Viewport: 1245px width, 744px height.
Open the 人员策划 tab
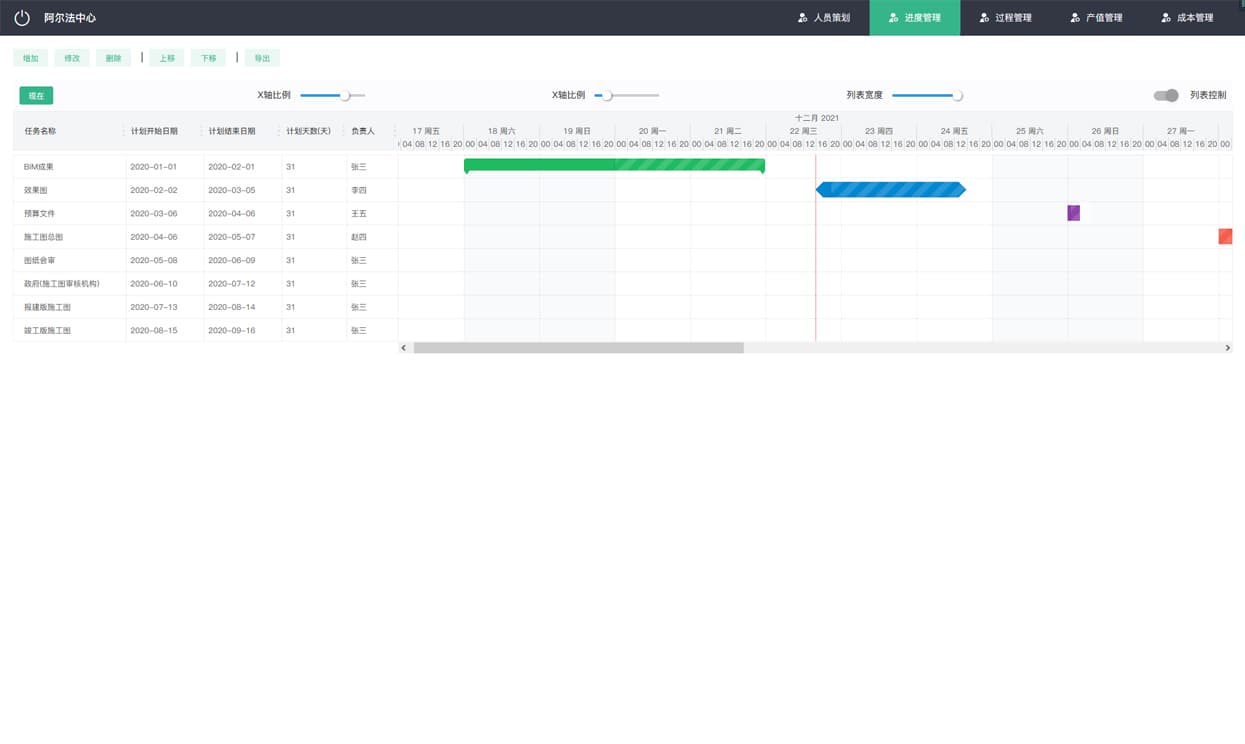(824, 18)
